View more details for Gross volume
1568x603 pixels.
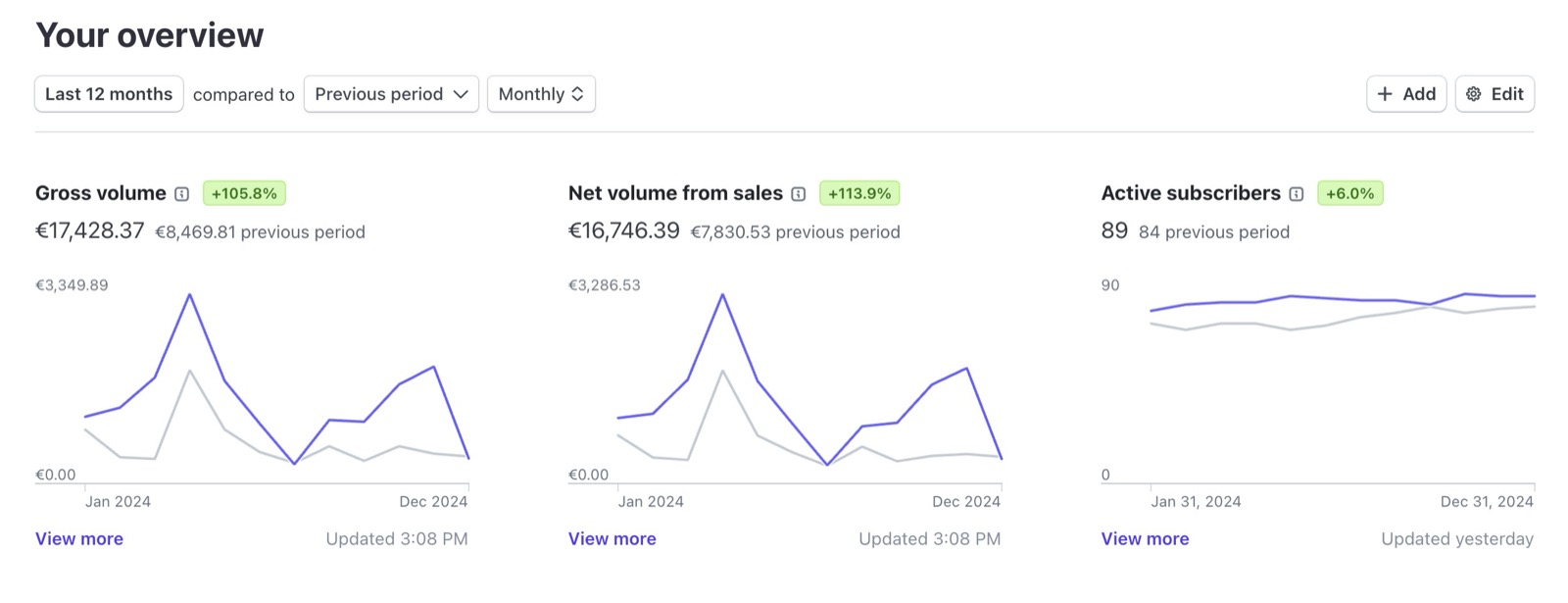(79, 538)
